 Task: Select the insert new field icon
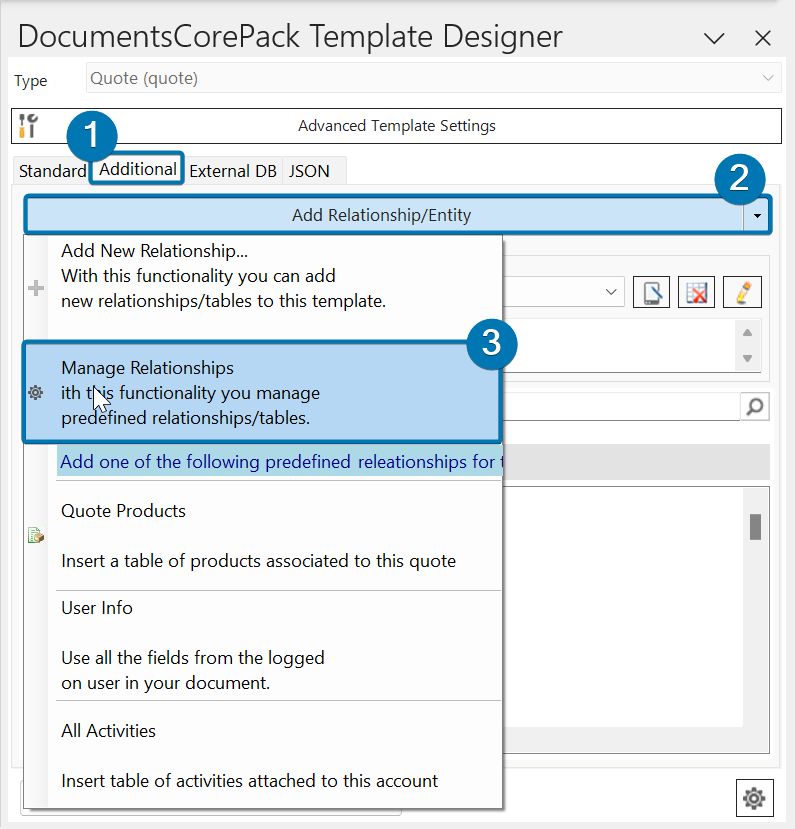[x=651, y=291]
